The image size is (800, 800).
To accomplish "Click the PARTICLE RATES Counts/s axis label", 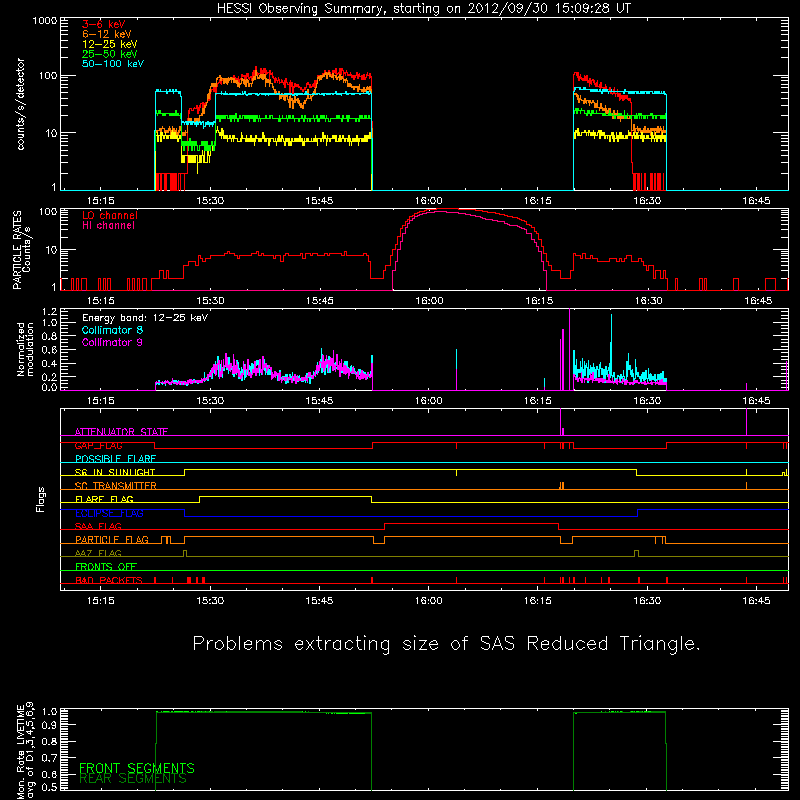I will [x=21, y=250].
